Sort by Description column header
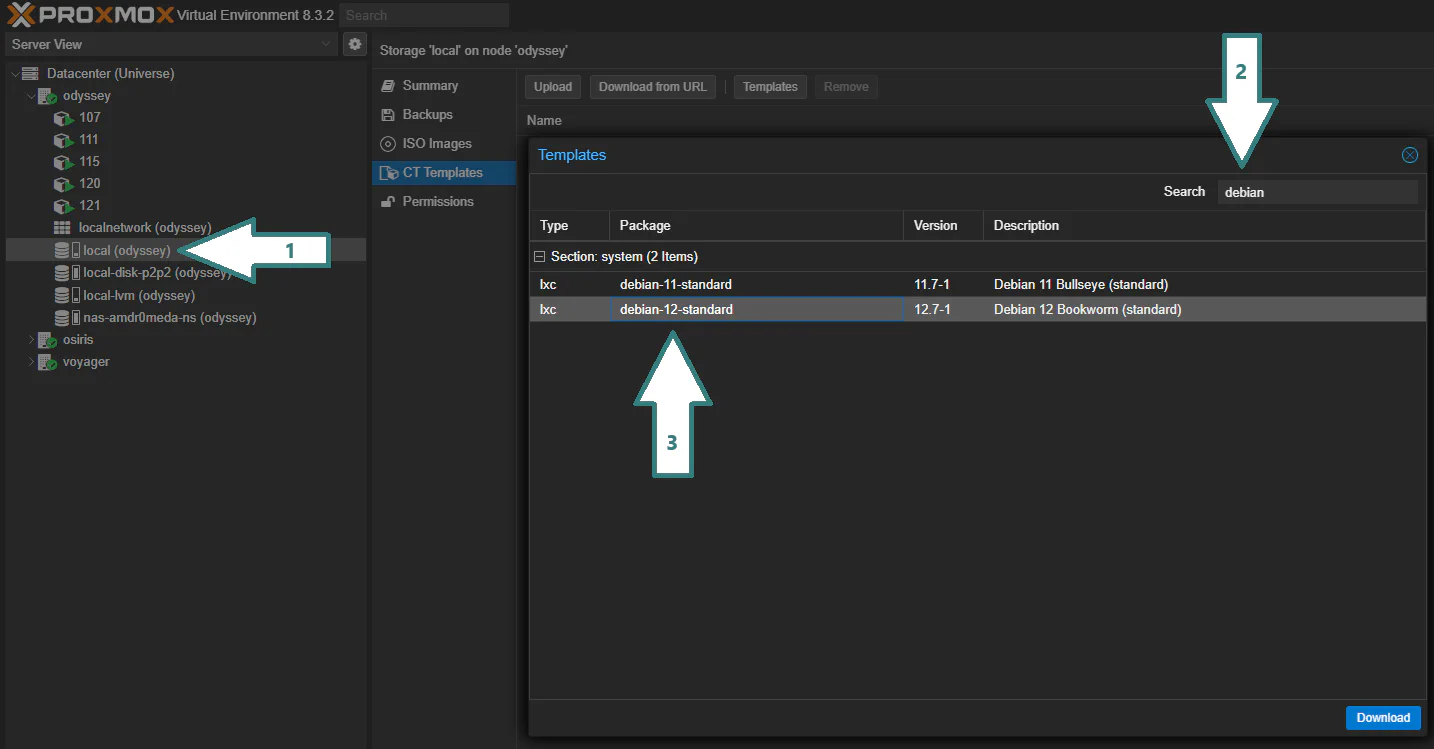Viewport: 1434px width, 749px height. click(1204, 226)
